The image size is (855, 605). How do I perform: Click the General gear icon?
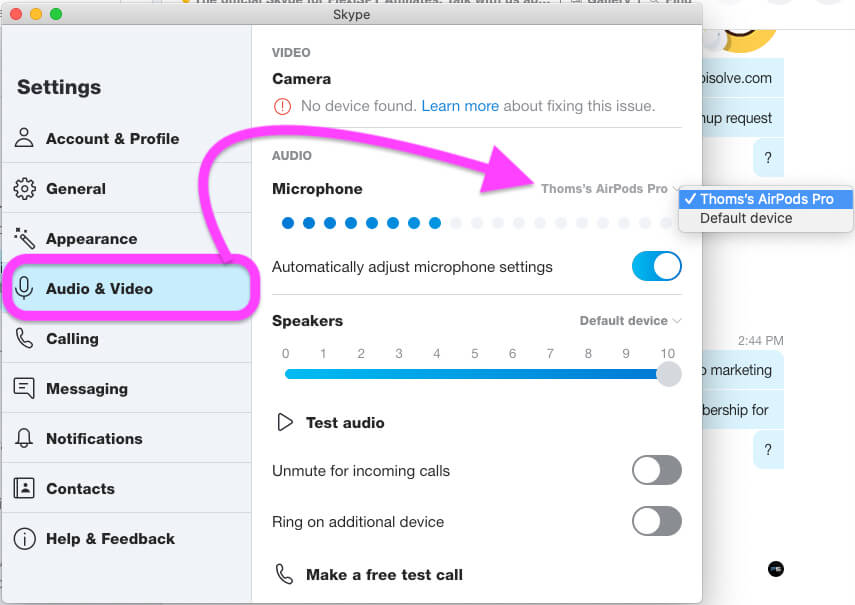(x=24, y=189)
